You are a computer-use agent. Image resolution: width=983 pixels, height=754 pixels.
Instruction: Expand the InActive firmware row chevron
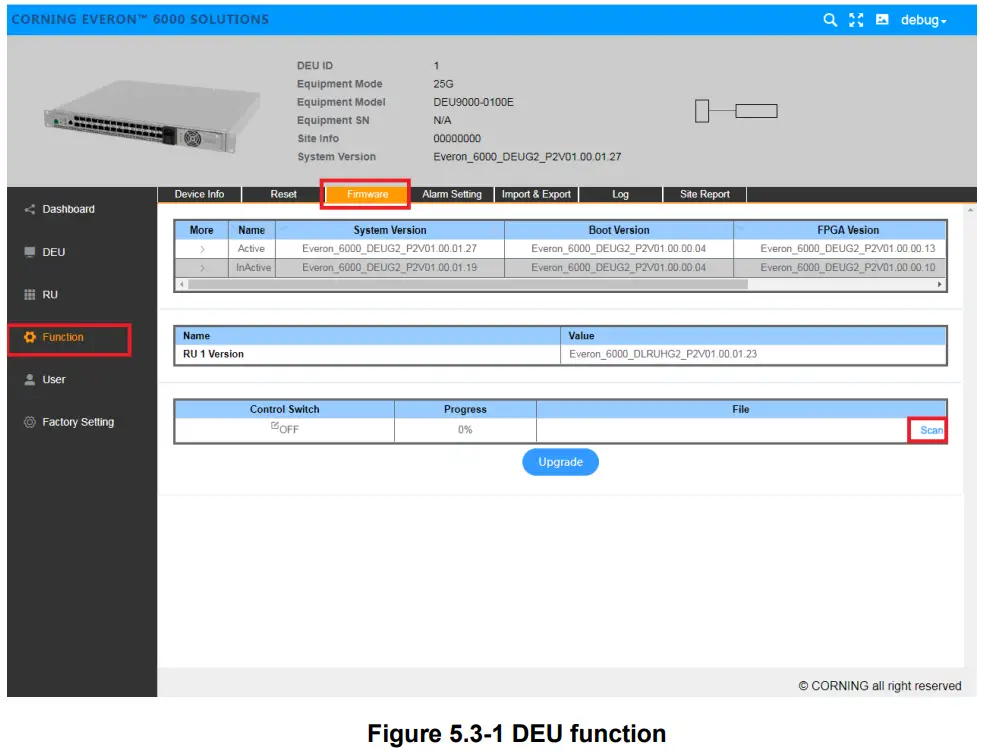pyautogui.click(x=202, y=268)
